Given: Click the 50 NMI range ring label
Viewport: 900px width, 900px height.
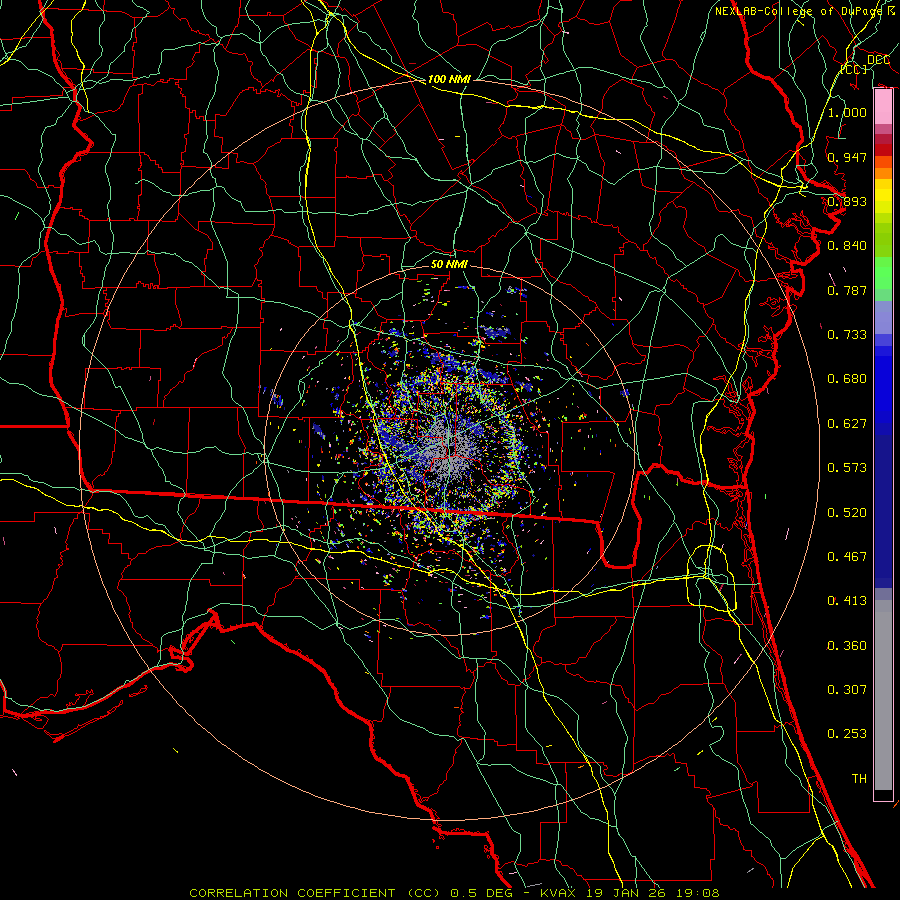Looking at the screenshot, I should pyautogui.click(x=449, y=264).
